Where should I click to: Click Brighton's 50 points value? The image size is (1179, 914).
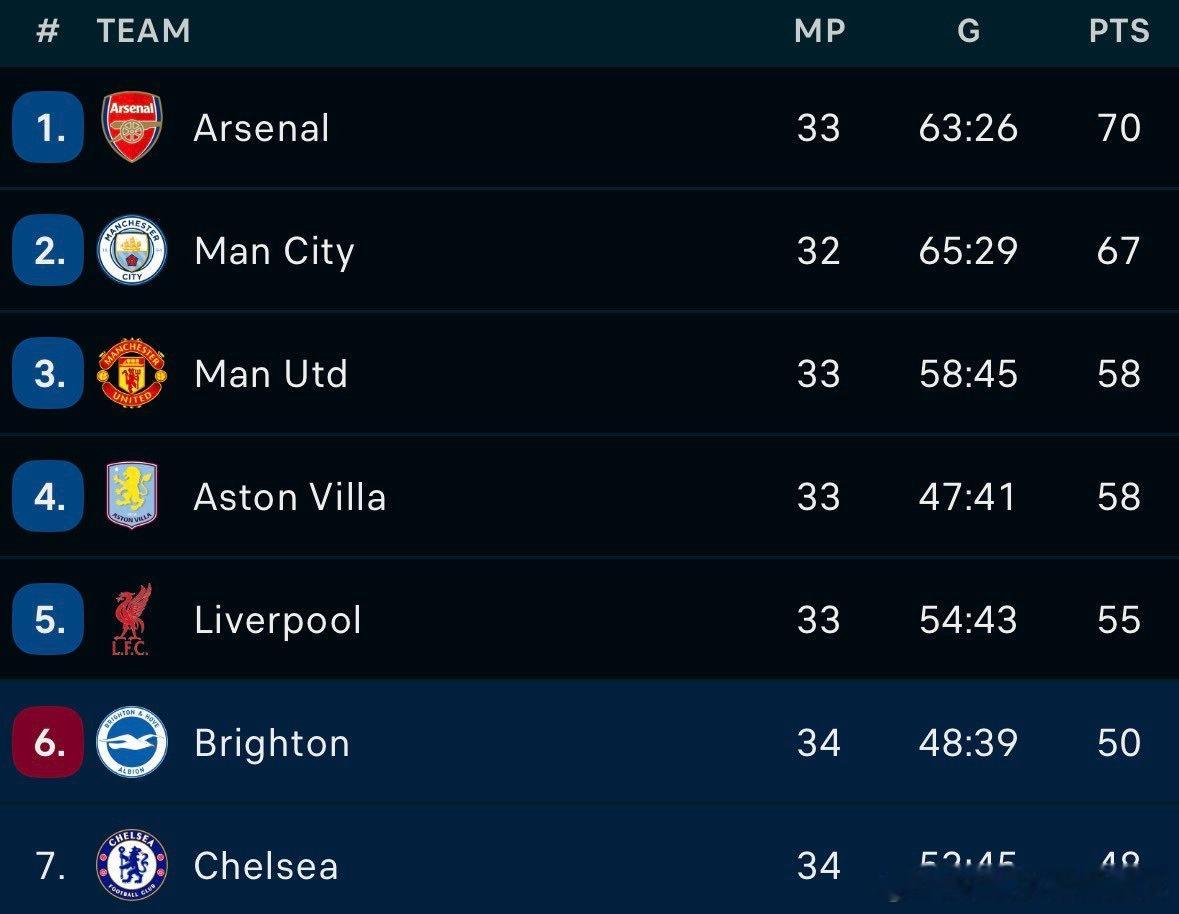pos(1118,742)
